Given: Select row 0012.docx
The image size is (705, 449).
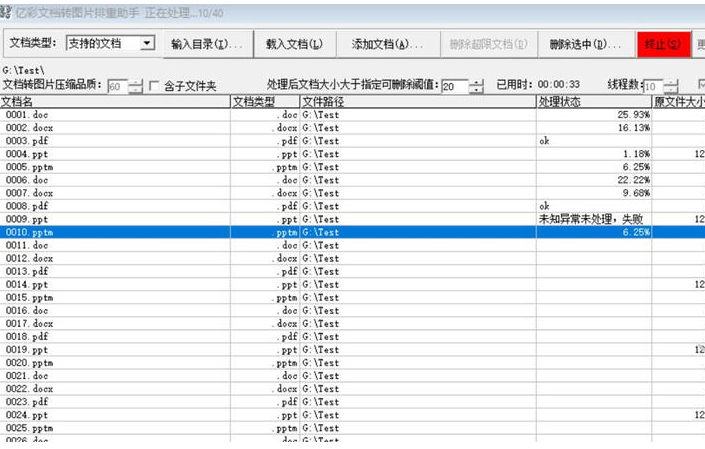Looking at the screenshot, I should (352, 258).
